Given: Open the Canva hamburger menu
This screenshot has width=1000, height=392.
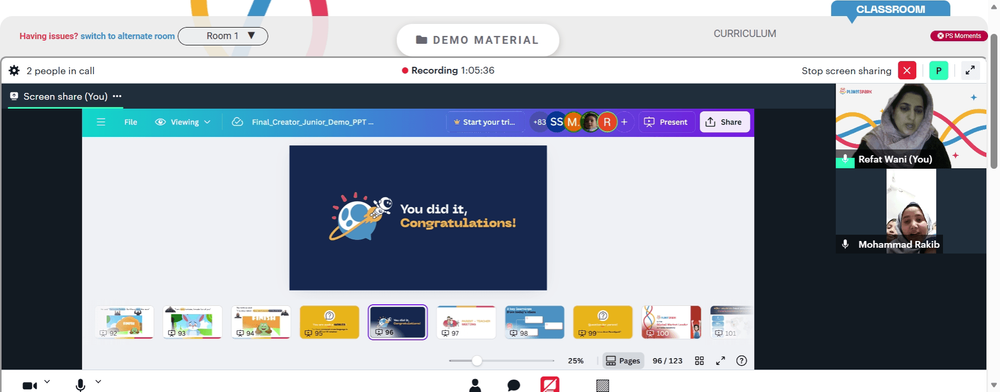Looking at the screenshot, I should click(x=101, y=122).
